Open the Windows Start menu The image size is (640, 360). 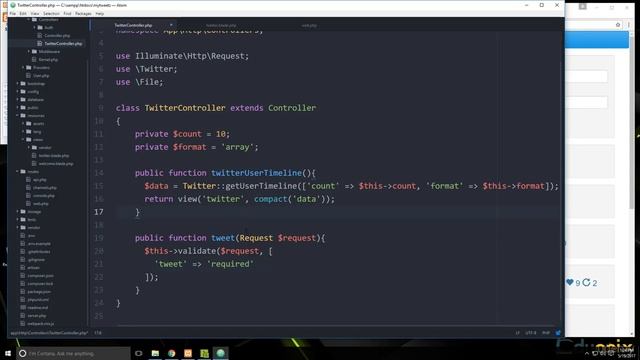point(7,353)
